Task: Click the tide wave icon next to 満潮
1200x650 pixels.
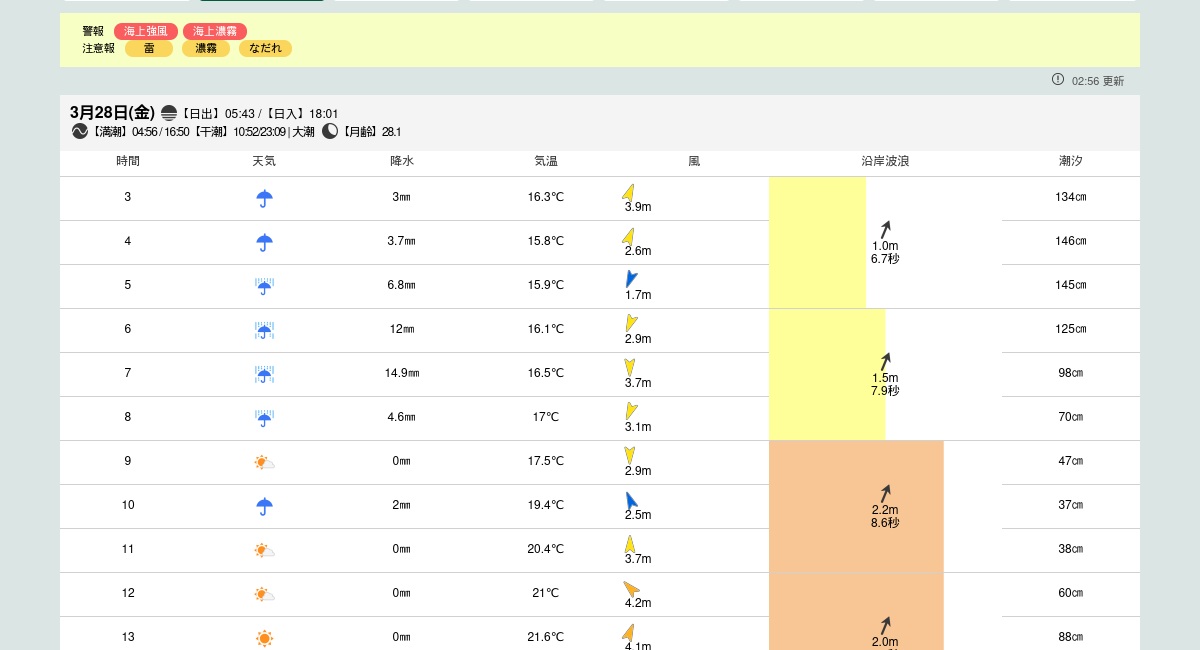Action: coord(80,131)
